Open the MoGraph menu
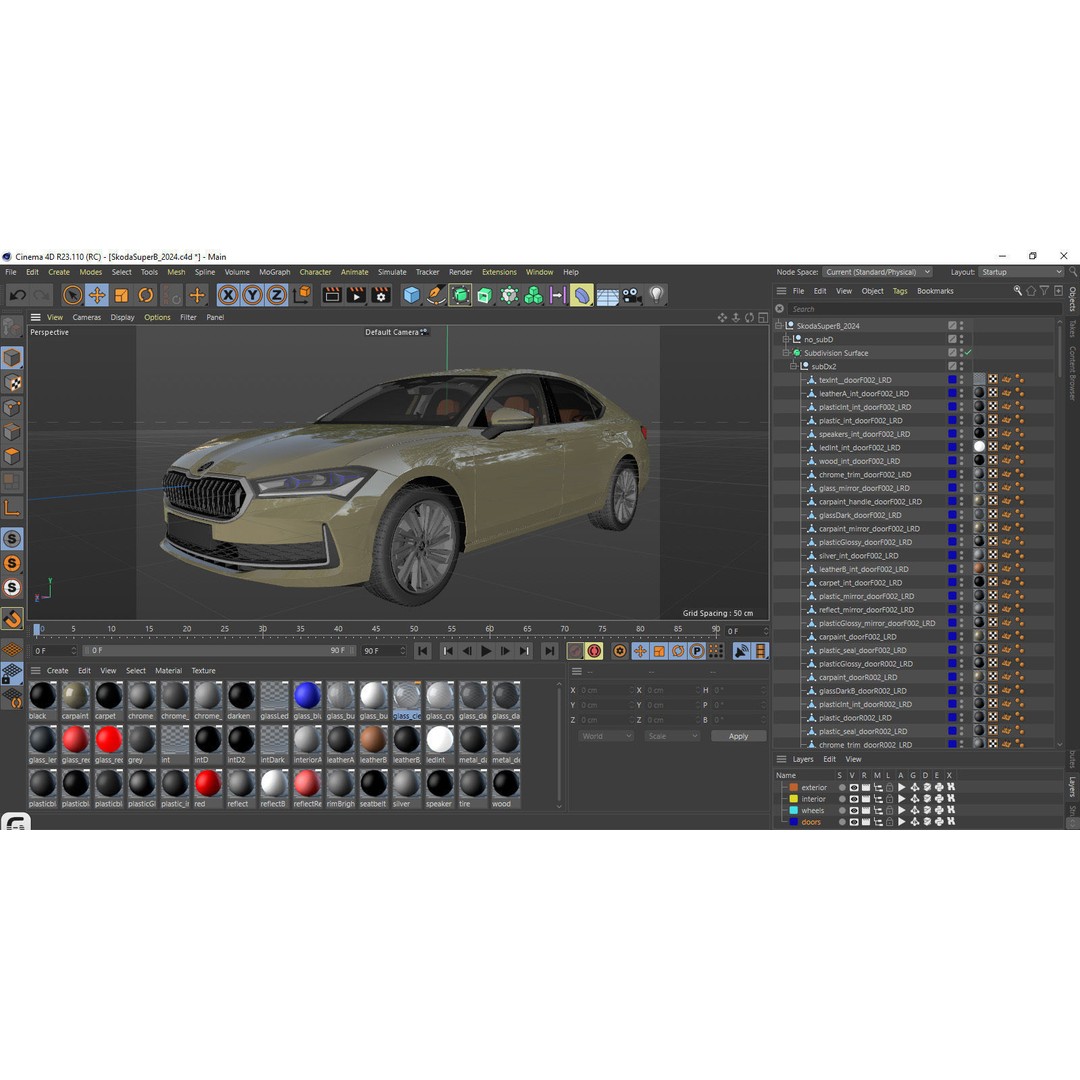The image size is (1080, 1080). [x=273, y=272]
